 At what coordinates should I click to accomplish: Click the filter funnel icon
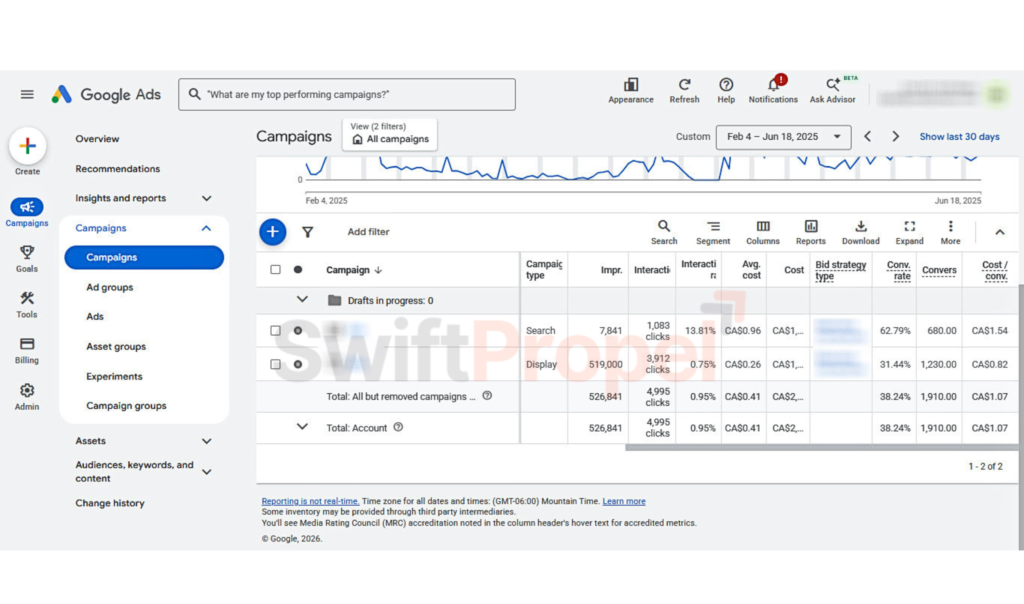tap(308, 232)
